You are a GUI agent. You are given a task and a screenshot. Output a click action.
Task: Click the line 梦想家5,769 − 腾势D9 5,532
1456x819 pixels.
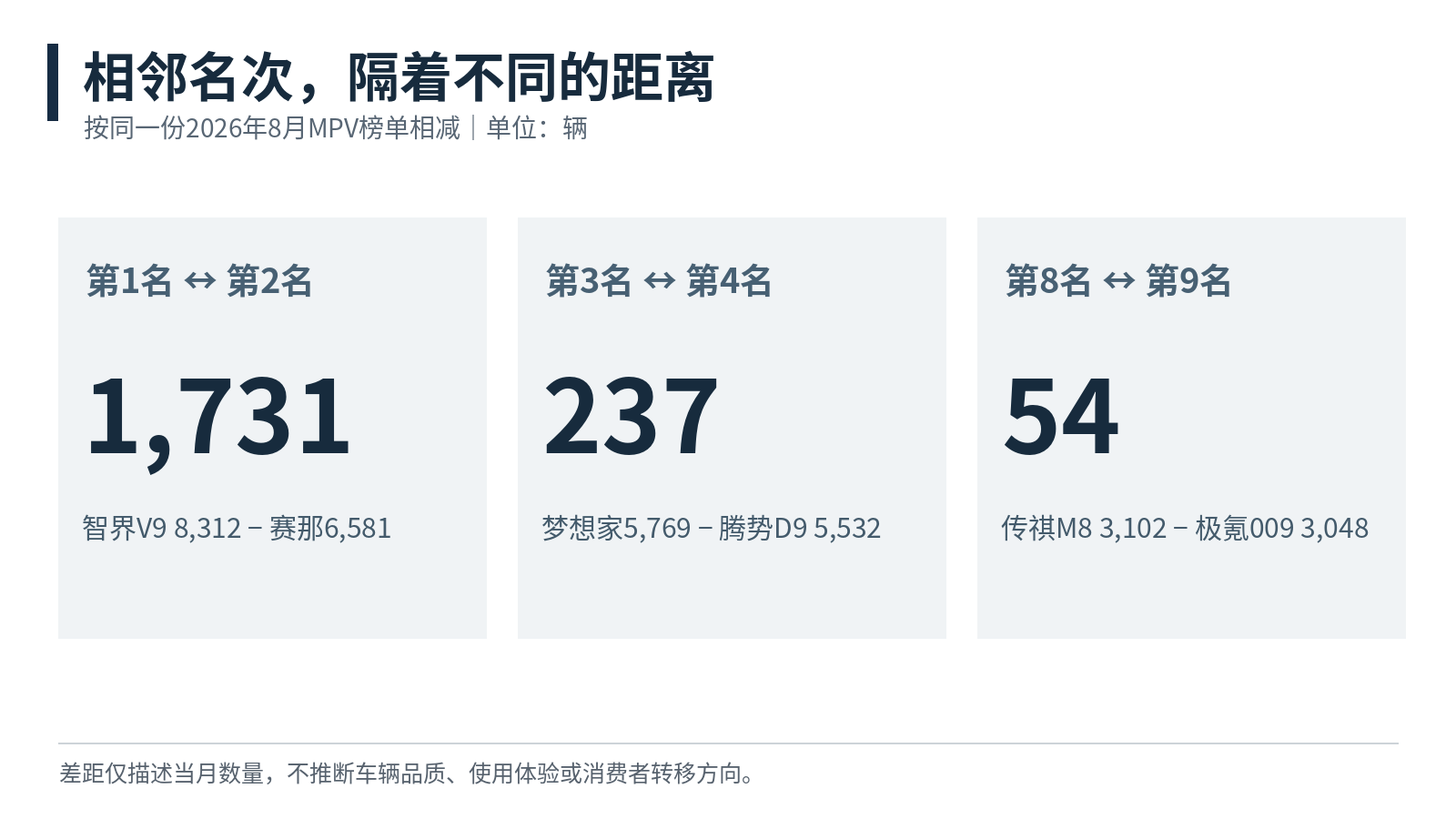point(712,529)
